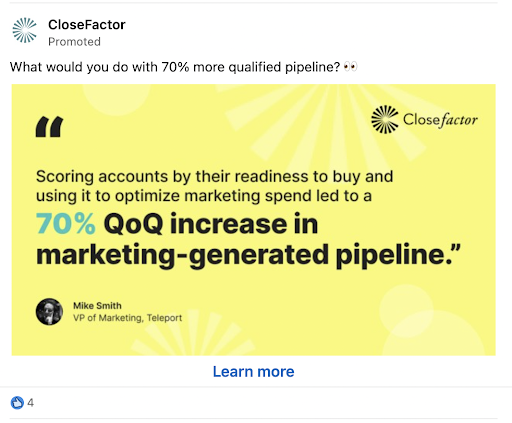Click the blue like reaction icon
512x423 pixels.
[17, 403]
